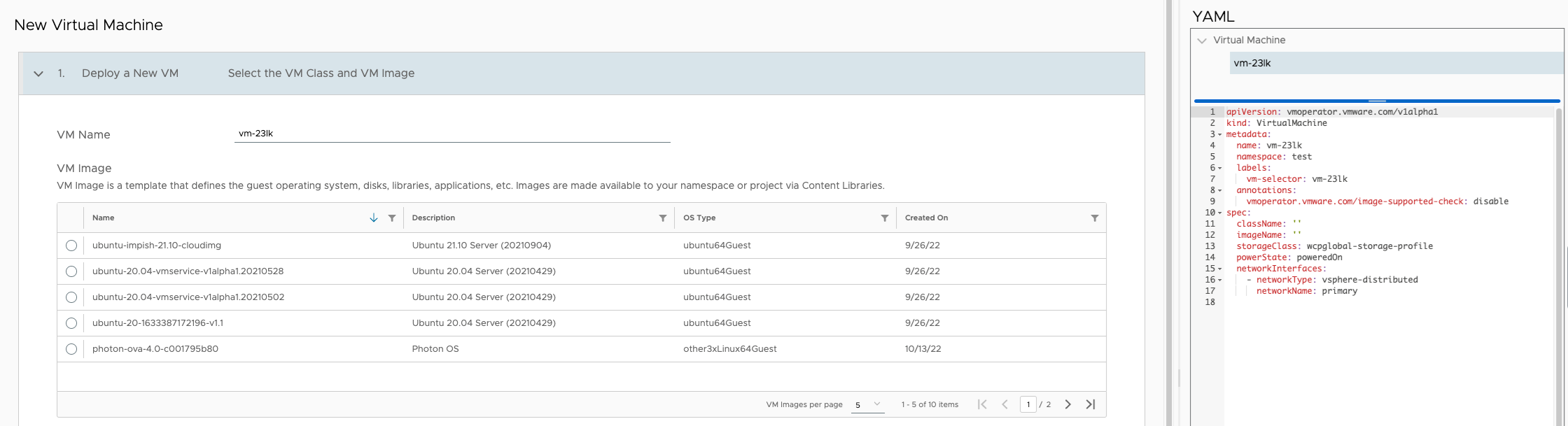
Task: Jump to the first page of VM images
Action: tap(982, 404)
